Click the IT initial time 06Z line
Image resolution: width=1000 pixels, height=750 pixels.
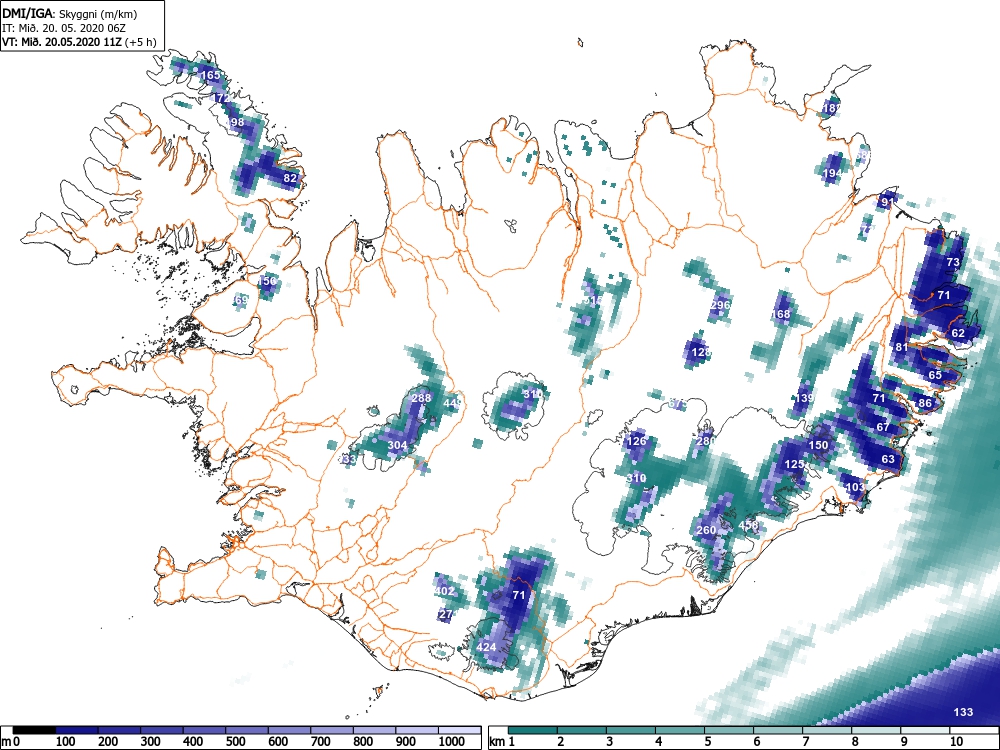coord(65,28)
